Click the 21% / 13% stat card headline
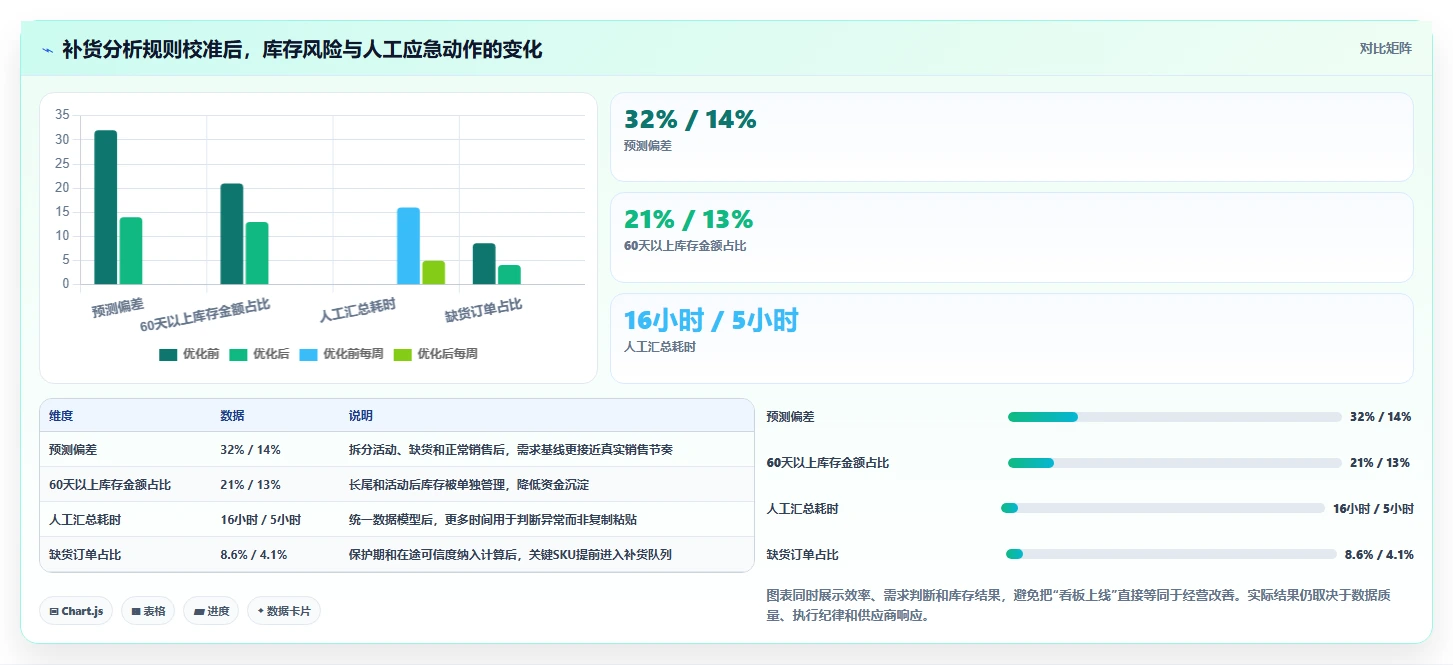The image size is (1453, 665). [x=688, y=219]
